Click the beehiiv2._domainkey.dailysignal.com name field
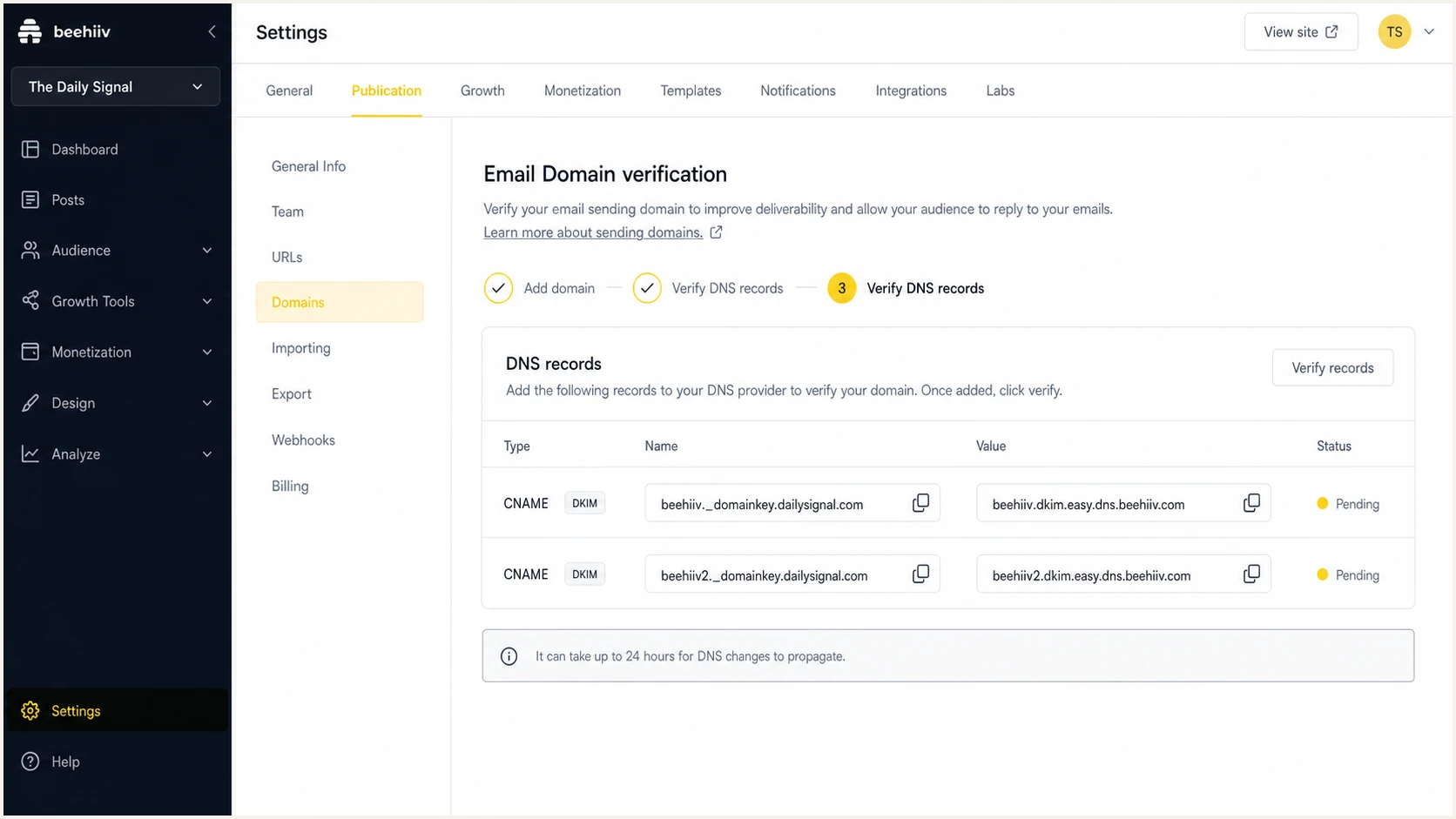 coord(792,574)
